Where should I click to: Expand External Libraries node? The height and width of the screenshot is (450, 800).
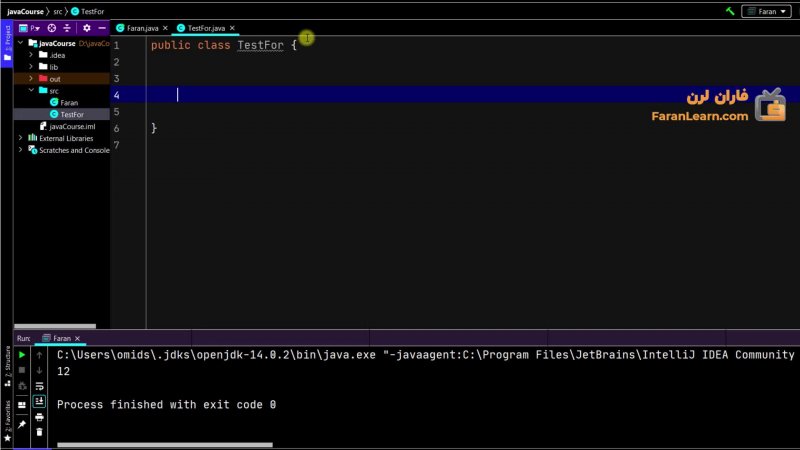pyautogui.click(x=21, y=138)
